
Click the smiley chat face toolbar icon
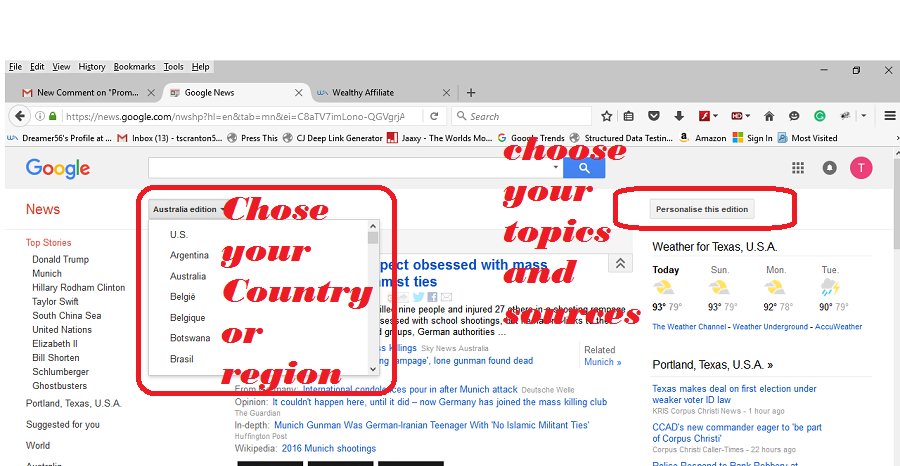pos(794,116)
